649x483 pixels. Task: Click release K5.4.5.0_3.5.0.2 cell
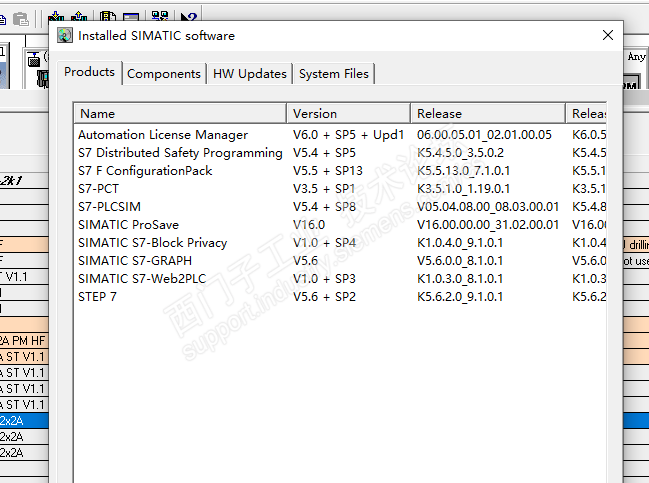coord(460,153)
